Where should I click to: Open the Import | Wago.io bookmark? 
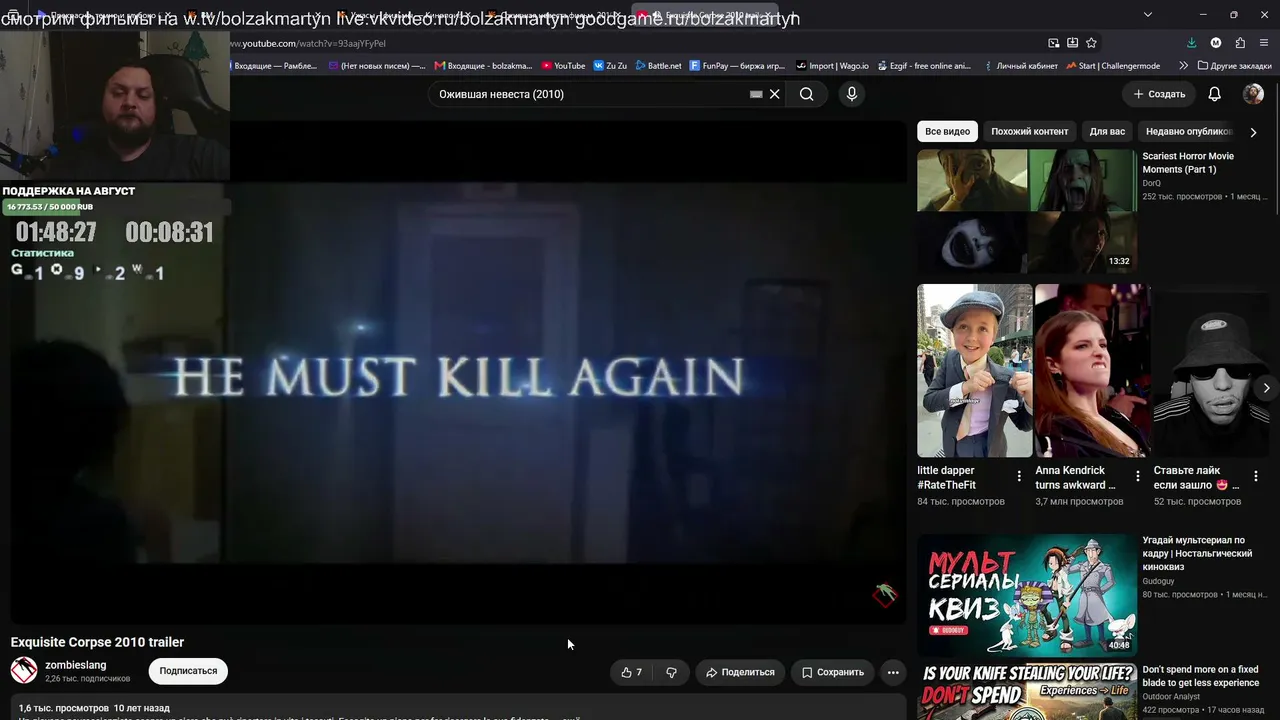(x=832, y=66)
